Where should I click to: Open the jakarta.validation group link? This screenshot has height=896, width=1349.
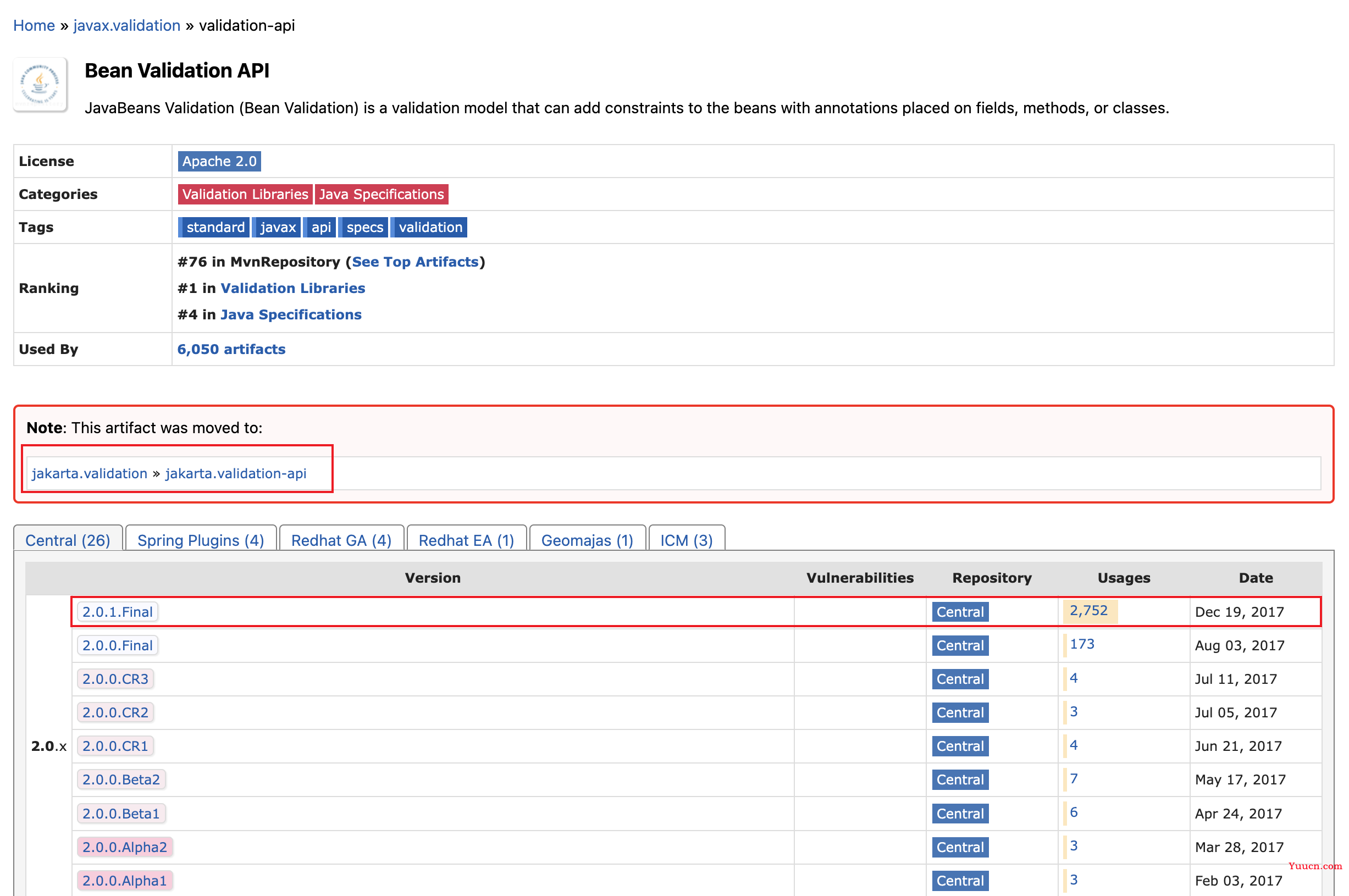(90, 474)
